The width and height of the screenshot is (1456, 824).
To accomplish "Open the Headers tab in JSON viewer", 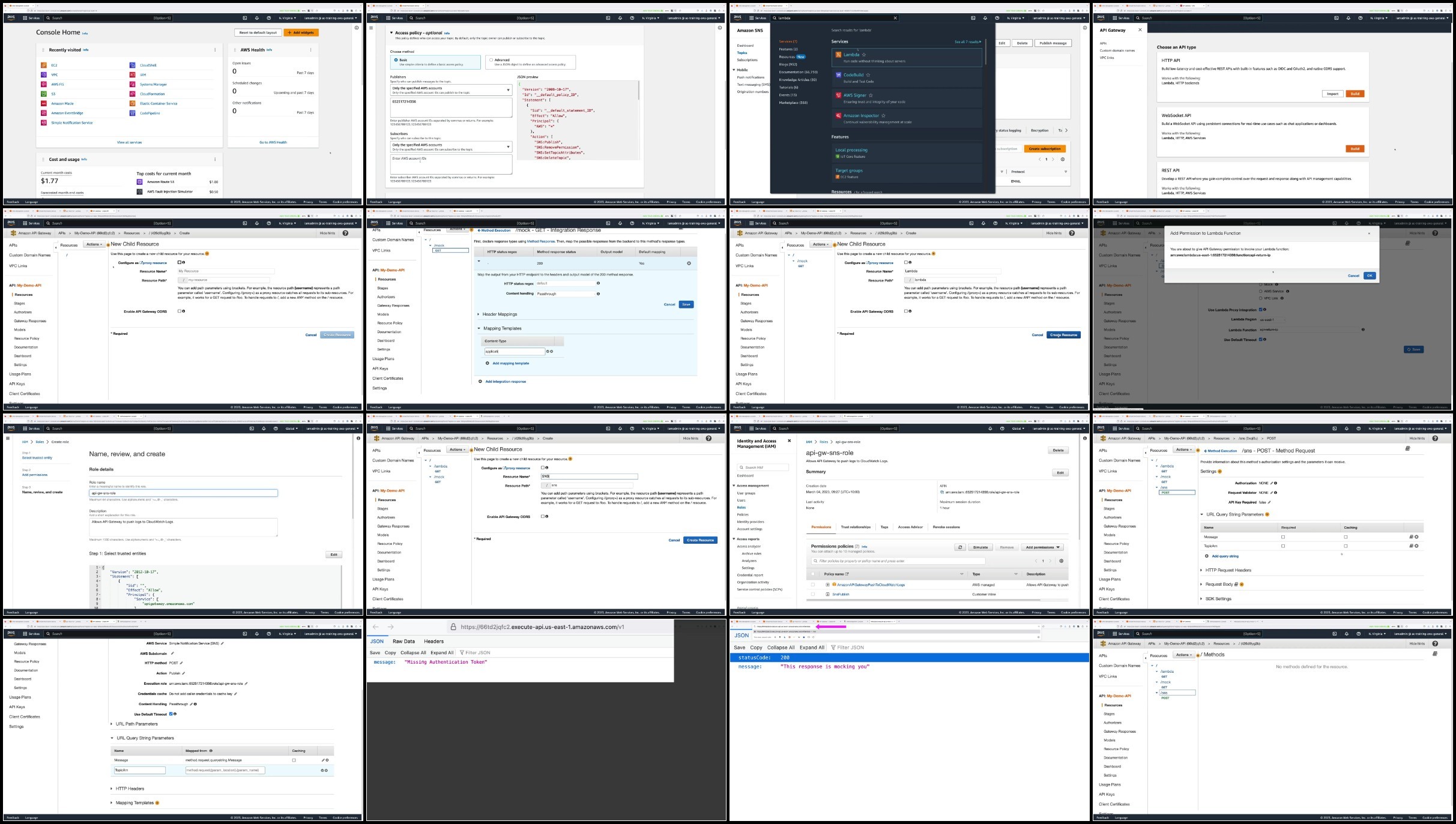I will click(433, 642).
